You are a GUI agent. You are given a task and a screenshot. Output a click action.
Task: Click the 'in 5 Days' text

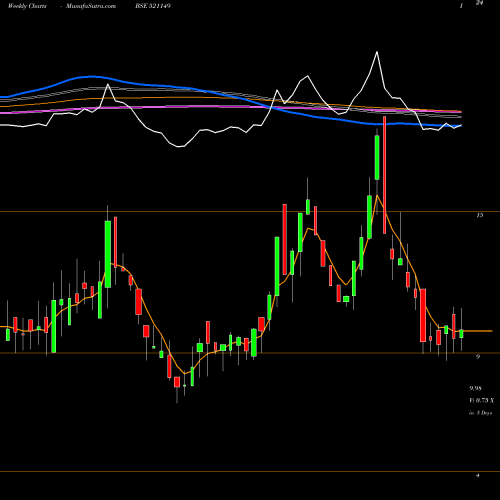(480, 413)
